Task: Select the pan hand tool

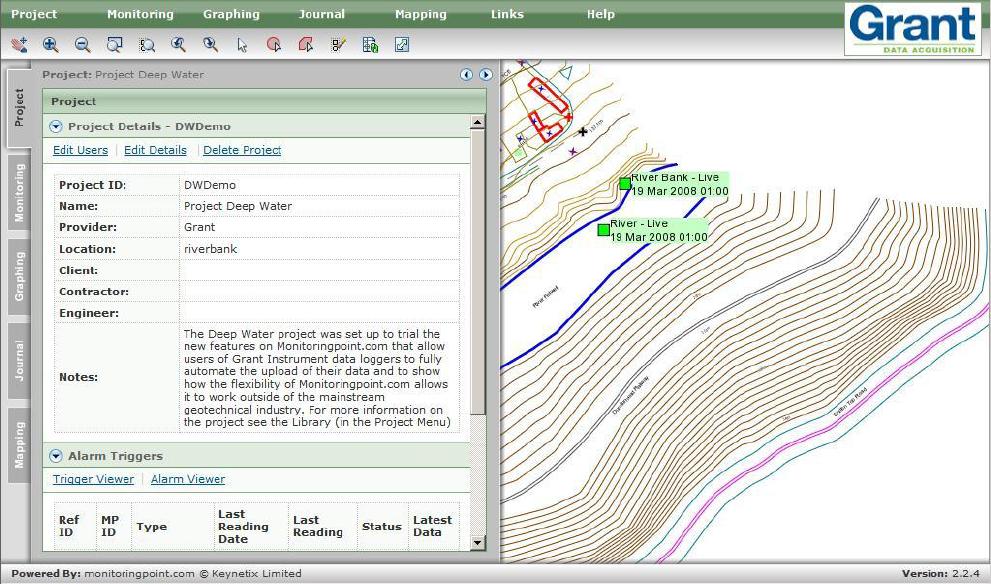Action: 19,44
